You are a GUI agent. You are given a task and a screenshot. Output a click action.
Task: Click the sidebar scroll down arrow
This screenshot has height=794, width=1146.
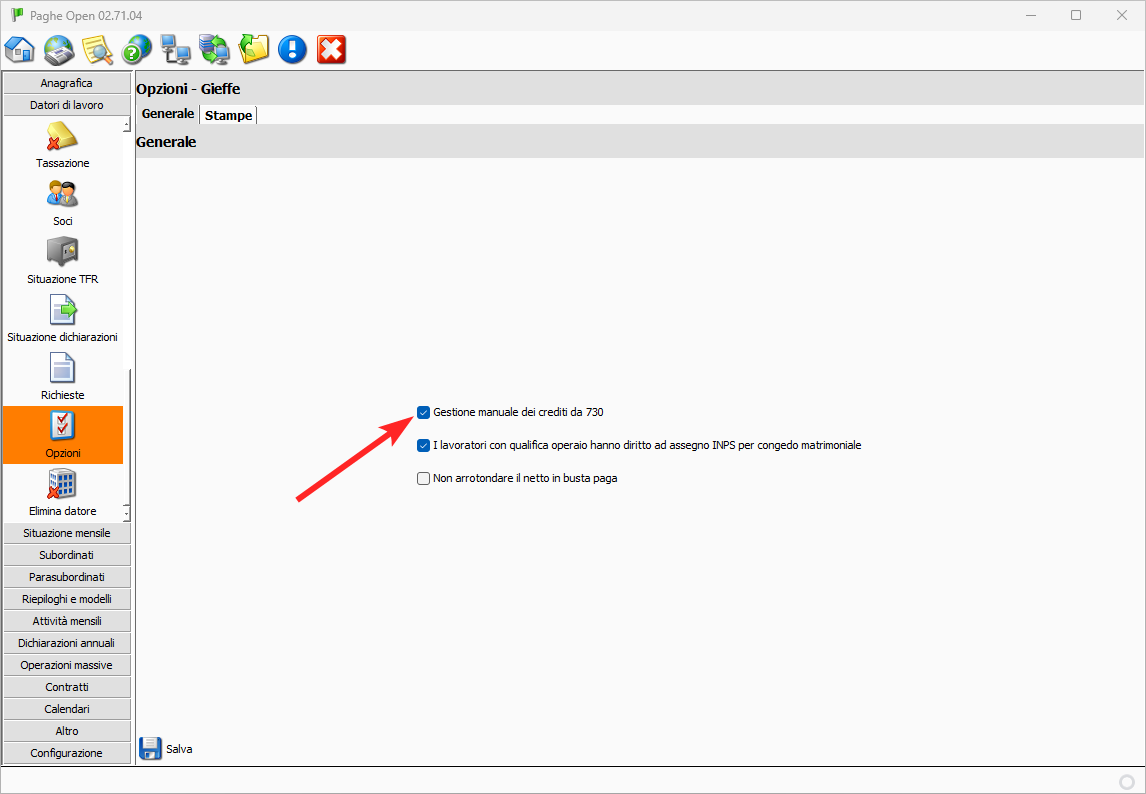(x=127, y=513)
